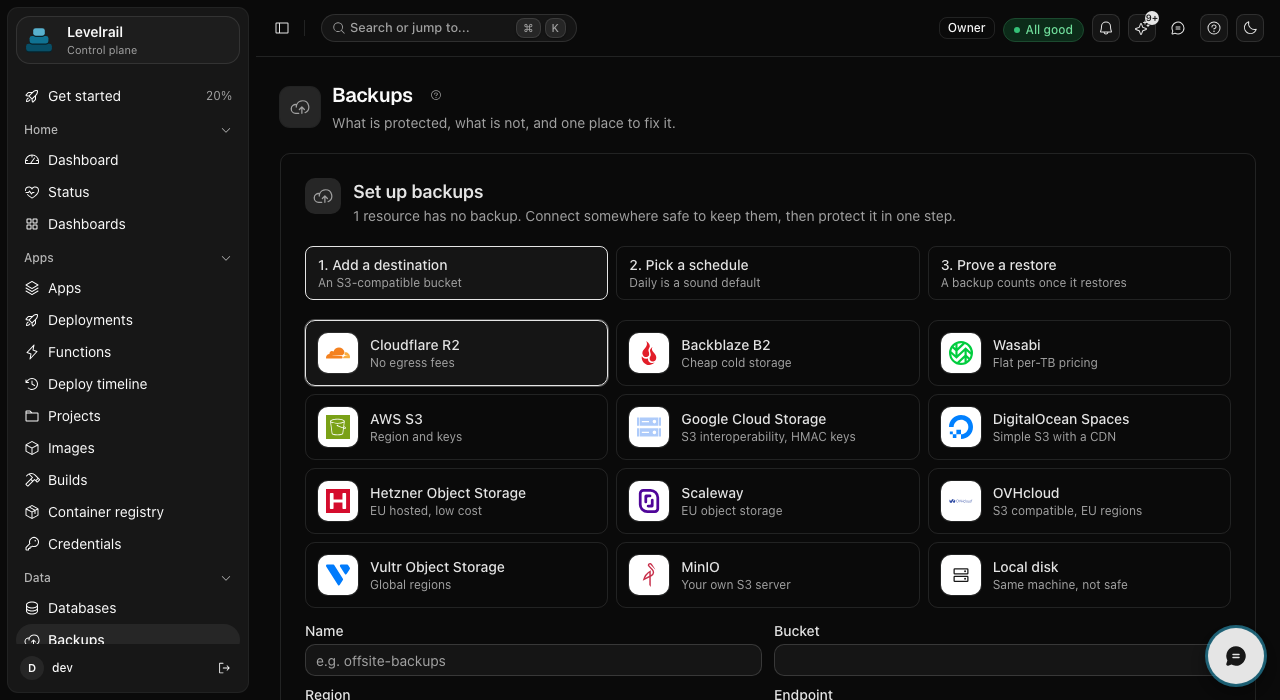Open the comments icon in top bar
The width and height of the screenshot is (1280, 700).
1178,28
